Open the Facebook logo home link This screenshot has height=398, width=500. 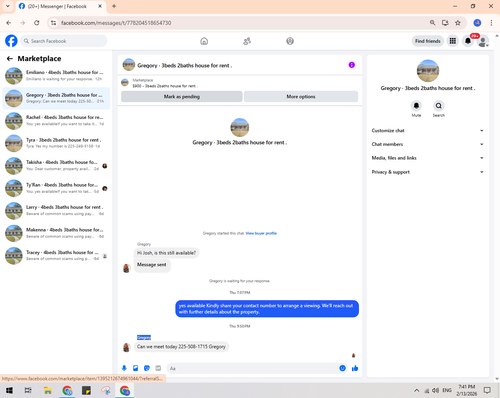pyautogui.click(x=11, y=41)
